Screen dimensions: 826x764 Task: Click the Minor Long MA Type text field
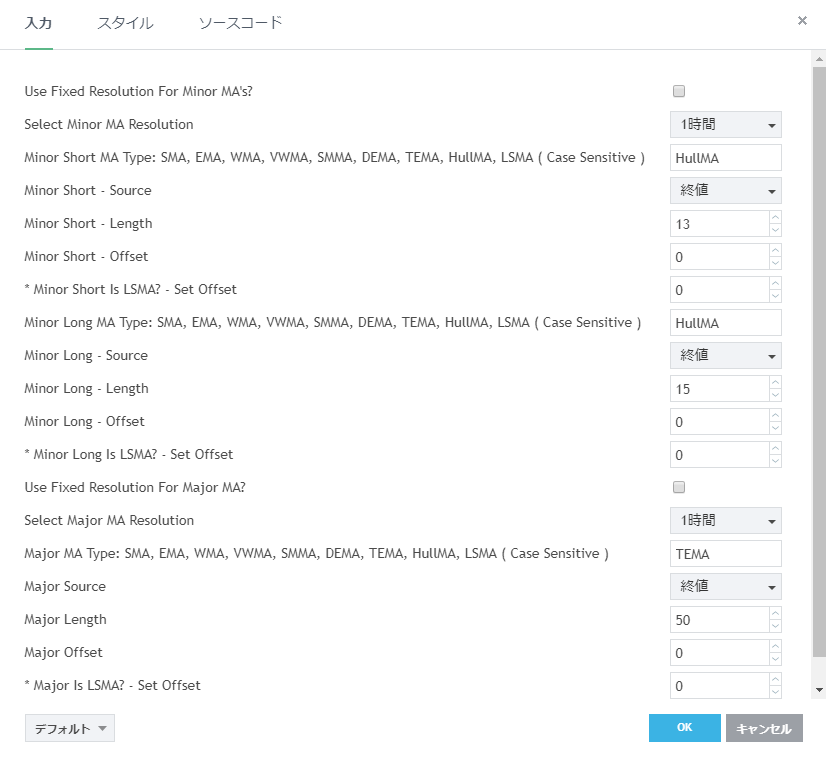725,322
